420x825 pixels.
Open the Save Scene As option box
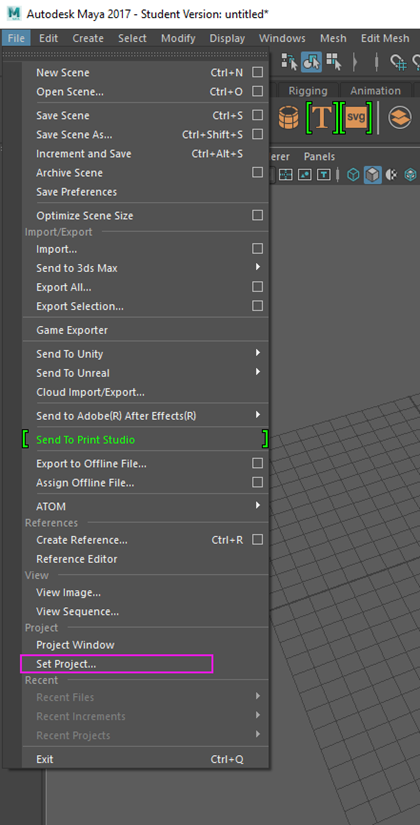[x=257, y=134]
